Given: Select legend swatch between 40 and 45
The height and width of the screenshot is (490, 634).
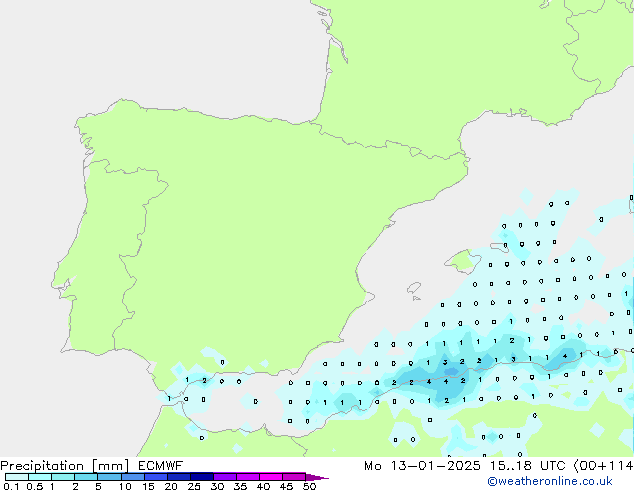Looking at the screenshot, I should (x=271, y=477).
